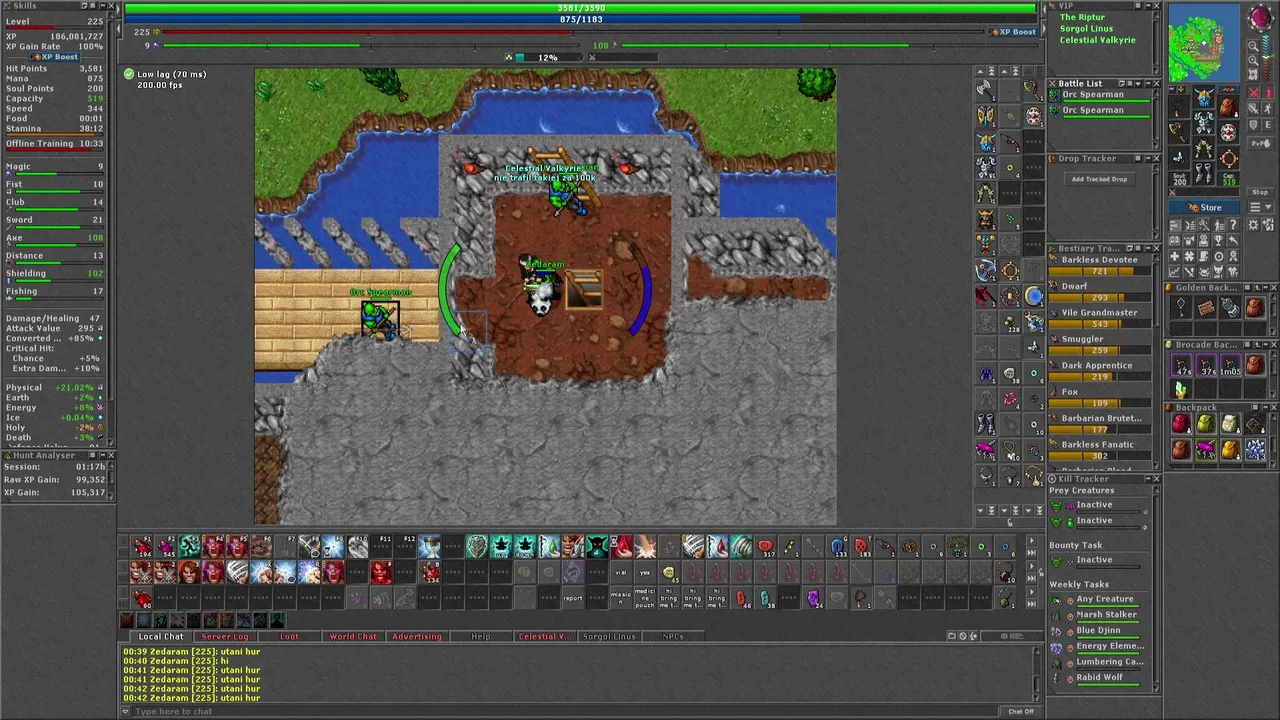Image resolution: width=1280 pixels, height=720 pixels.
Task: Click the question mark help icon
Action: [x=1232, y=226]
